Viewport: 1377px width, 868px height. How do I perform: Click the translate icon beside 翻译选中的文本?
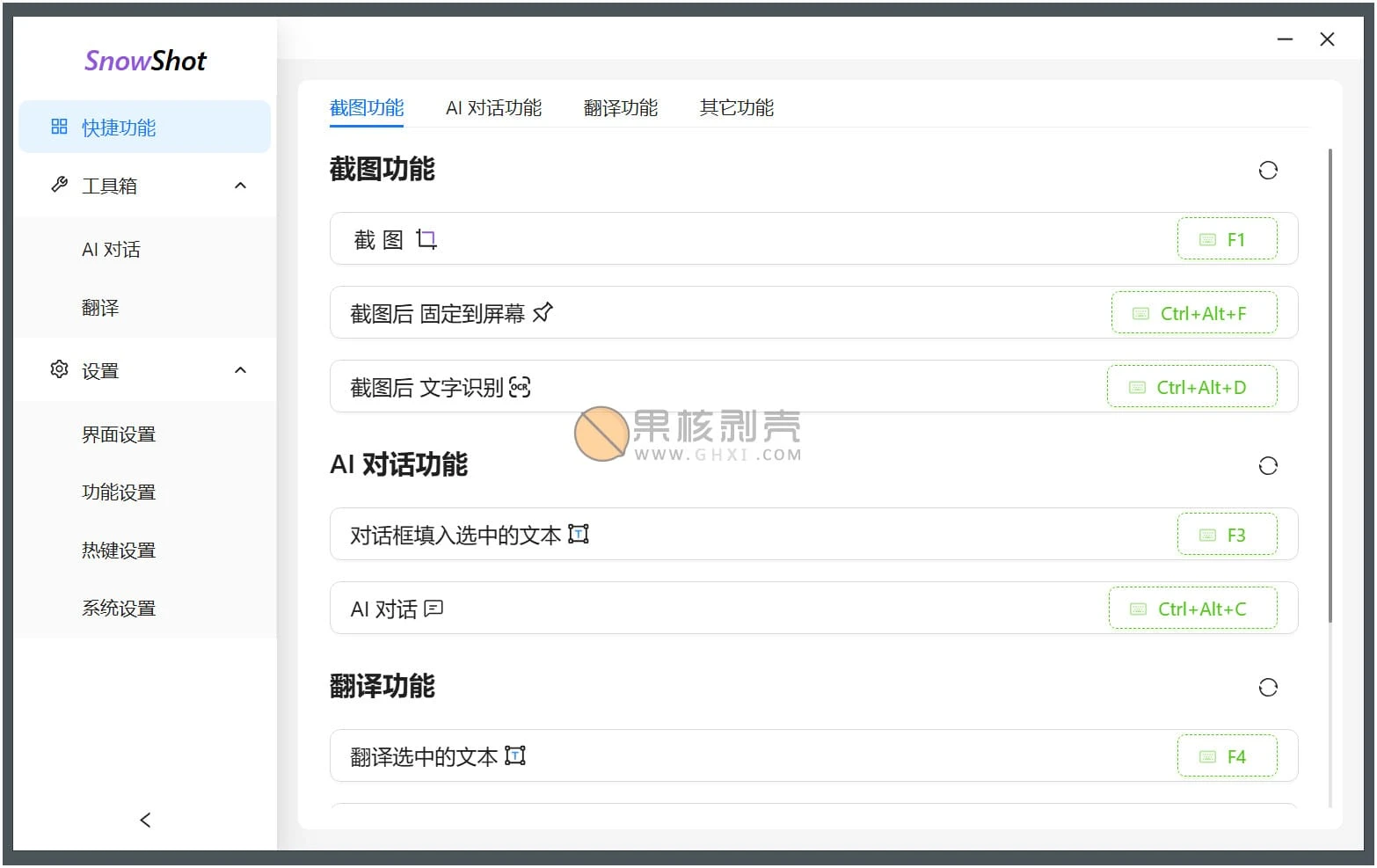click(516, 755)
